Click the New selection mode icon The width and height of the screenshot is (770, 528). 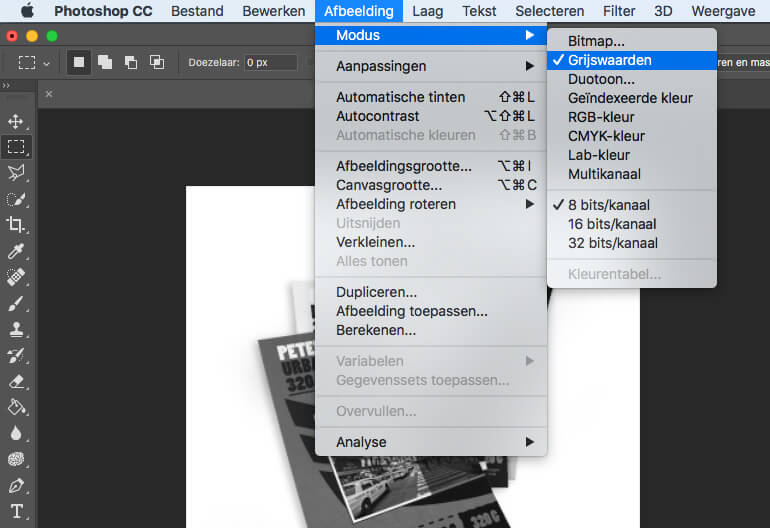tap(79, 62)
